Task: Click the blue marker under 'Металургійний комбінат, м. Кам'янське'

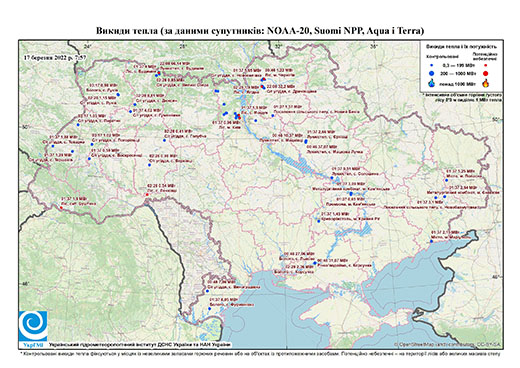Action: (351, 194)
